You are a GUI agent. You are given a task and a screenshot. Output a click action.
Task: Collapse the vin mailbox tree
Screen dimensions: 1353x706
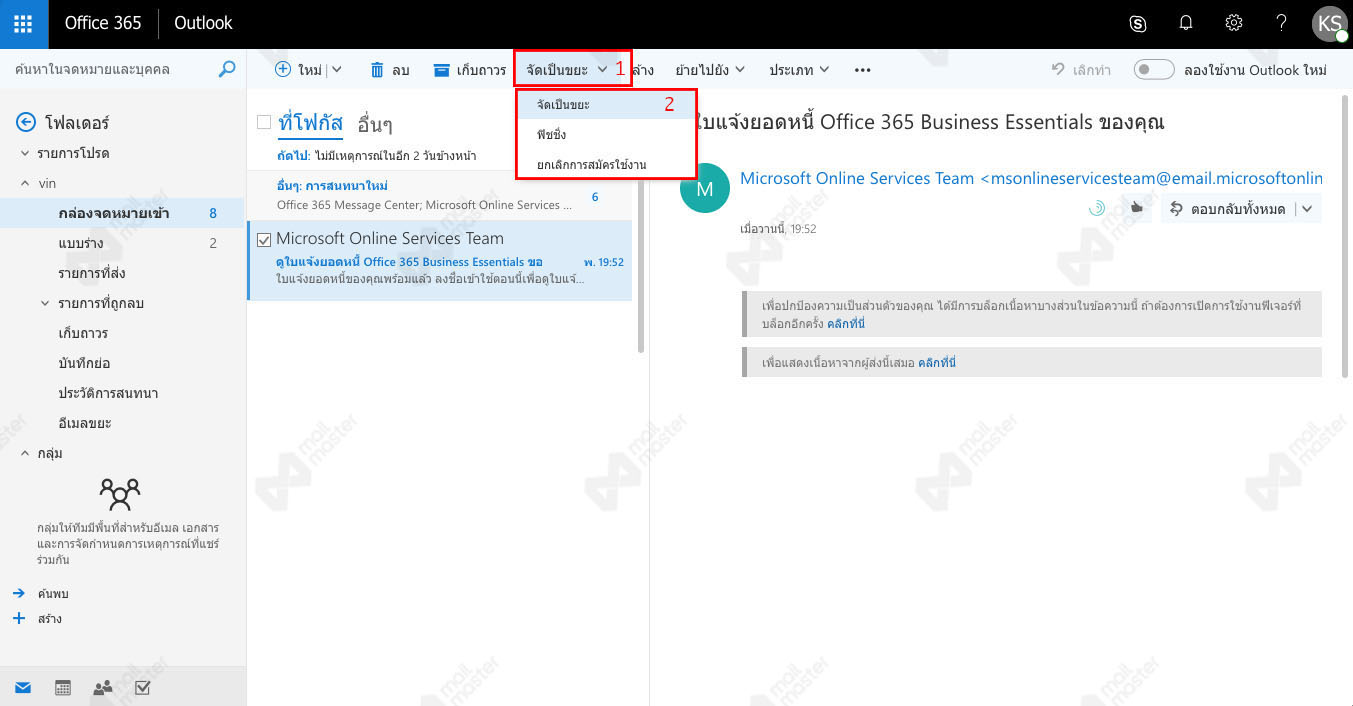pyautogui.click(x=25, y=183)
